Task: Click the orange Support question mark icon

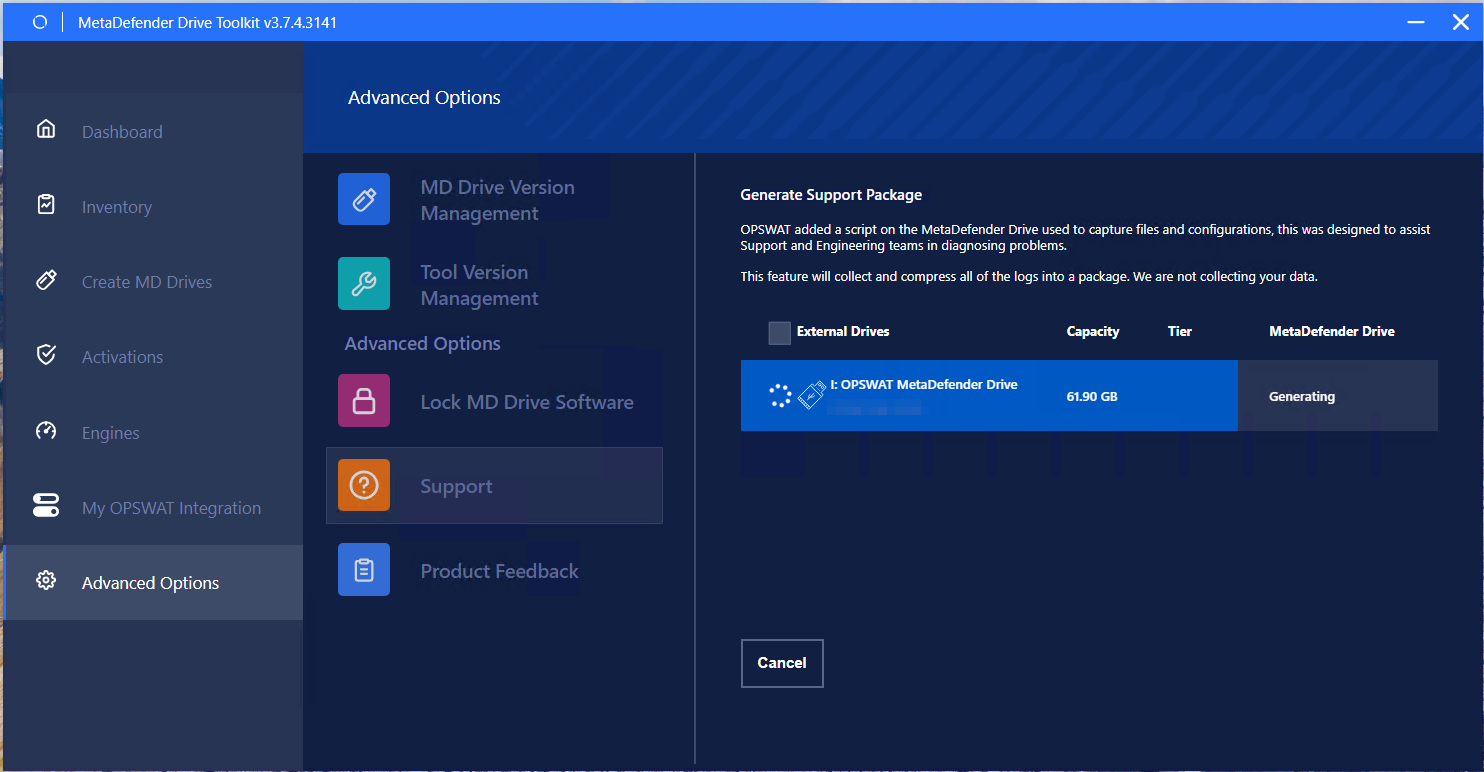Action: point(364,485)
